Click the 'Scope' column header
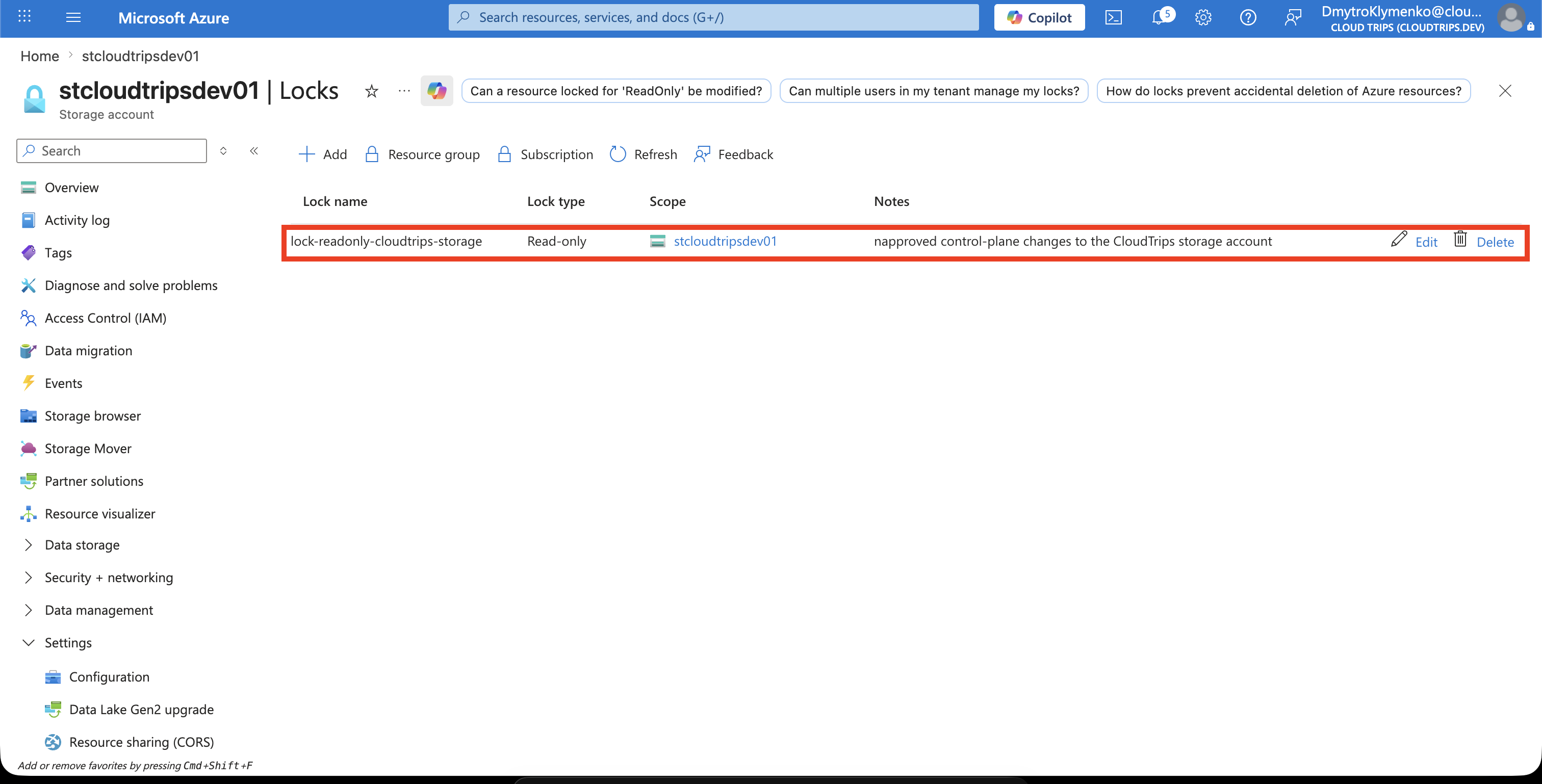 point(667,202)
